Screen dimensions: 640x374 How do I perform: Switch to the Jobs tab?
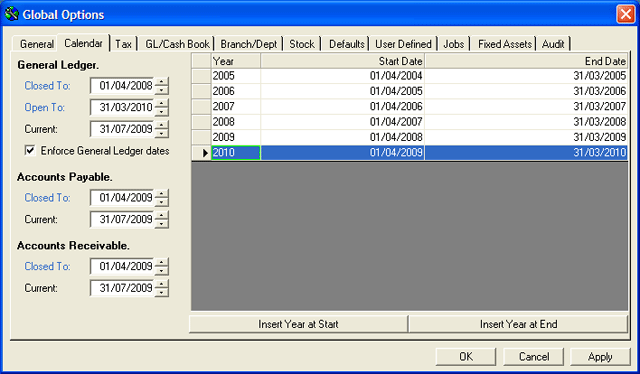coord(453,44)
